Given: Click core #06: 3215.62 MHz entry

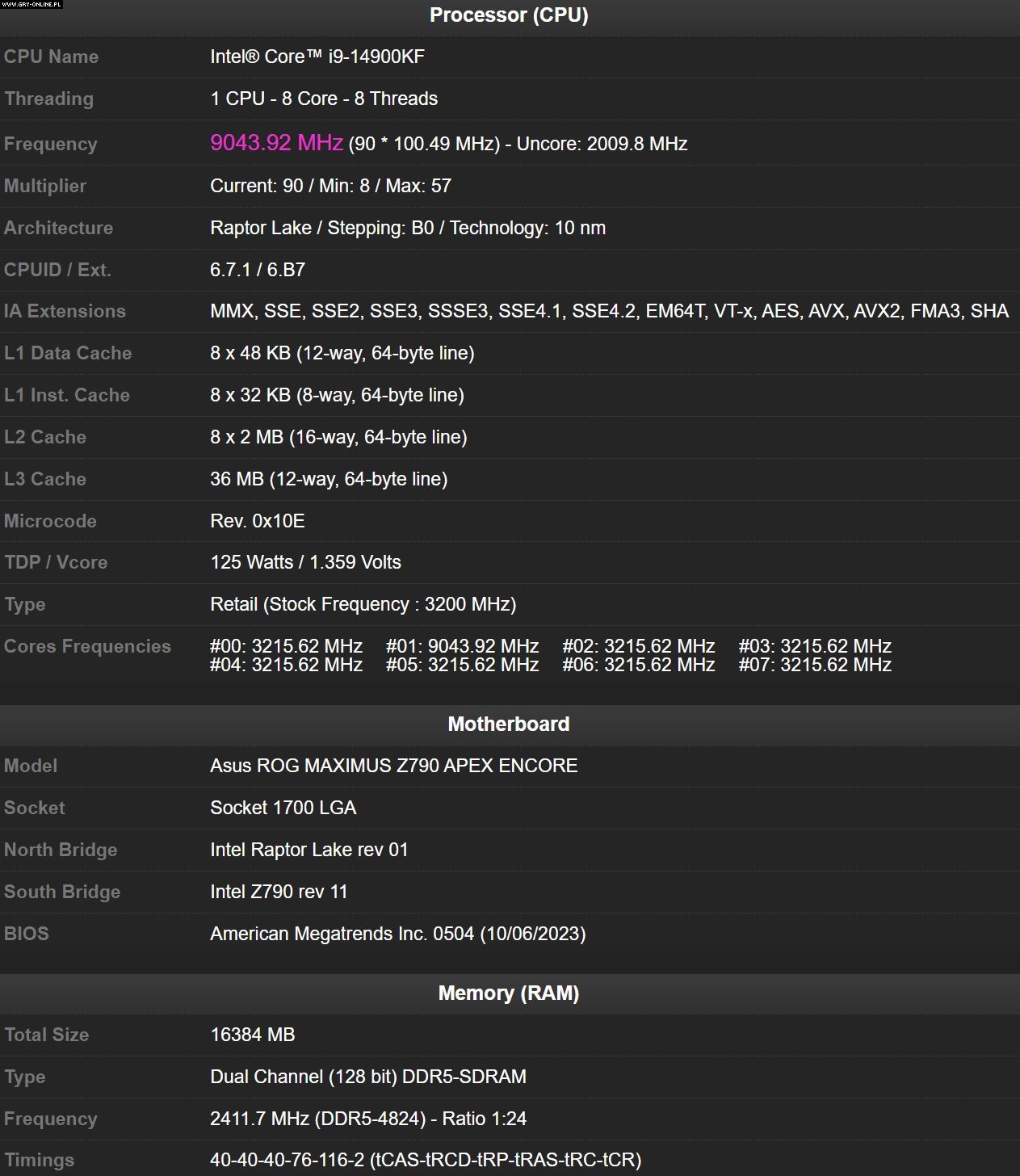Looking at the screenshot, I should coord(638,665).
